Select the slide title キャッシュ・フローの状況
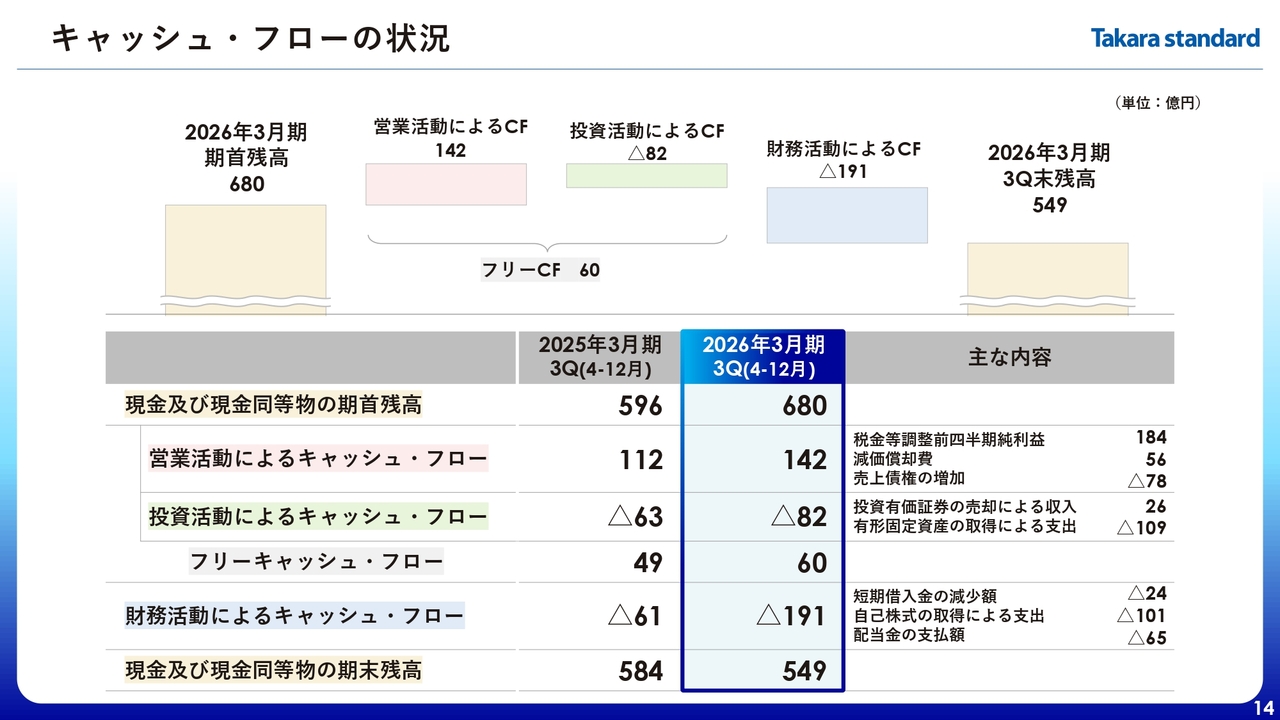Viewport: 1280px width, 720px height. coord(250,39)
